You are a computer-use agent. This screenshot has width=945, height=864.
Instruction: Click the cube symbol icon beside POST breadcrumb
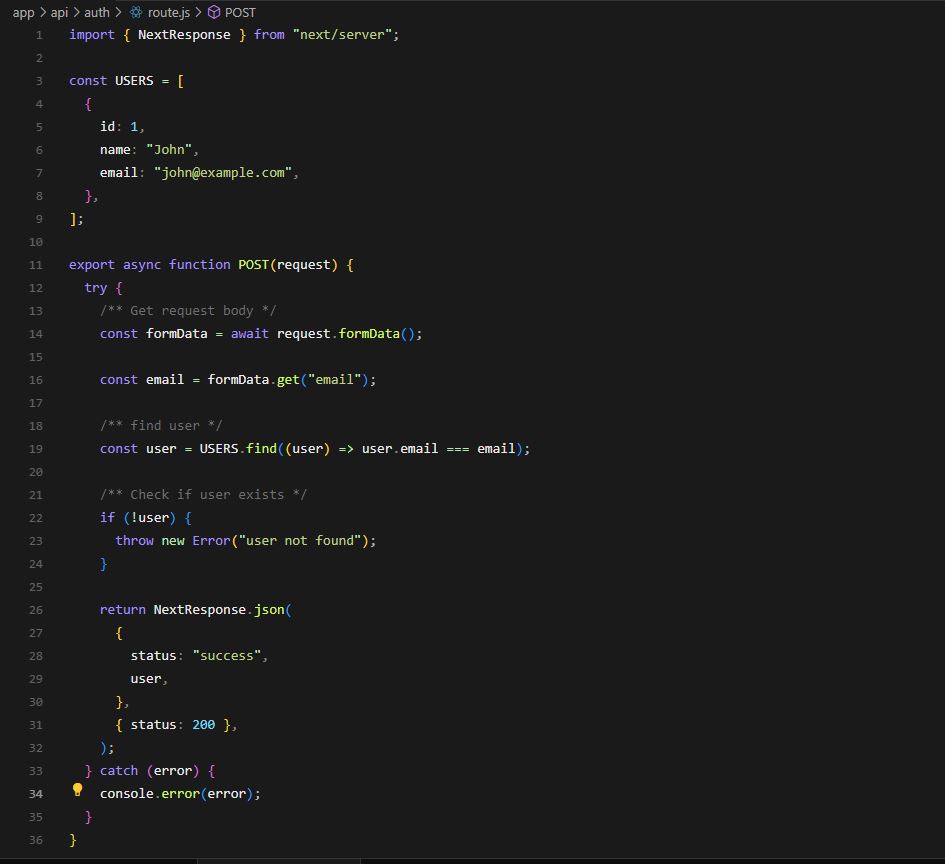tap(213, 13)
